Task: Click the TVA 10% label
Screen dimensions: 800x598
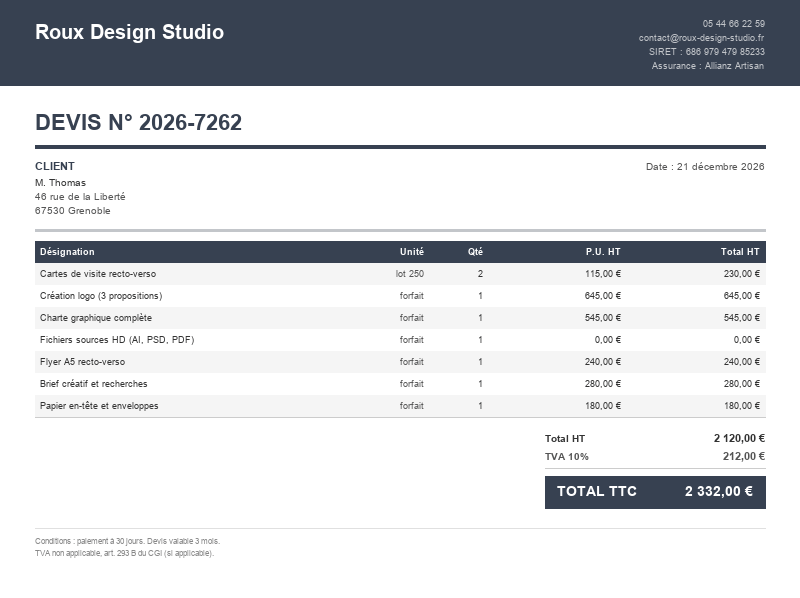Action: point(567,457)
